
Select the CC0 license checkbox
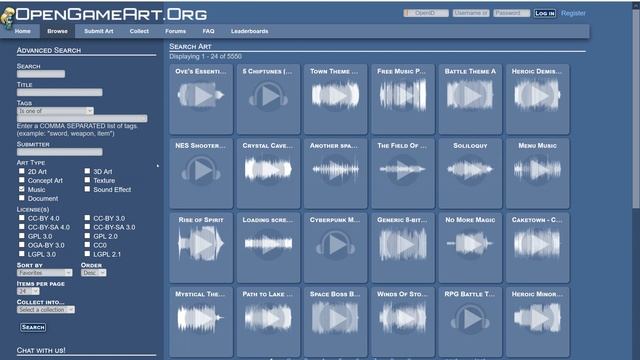87,245
